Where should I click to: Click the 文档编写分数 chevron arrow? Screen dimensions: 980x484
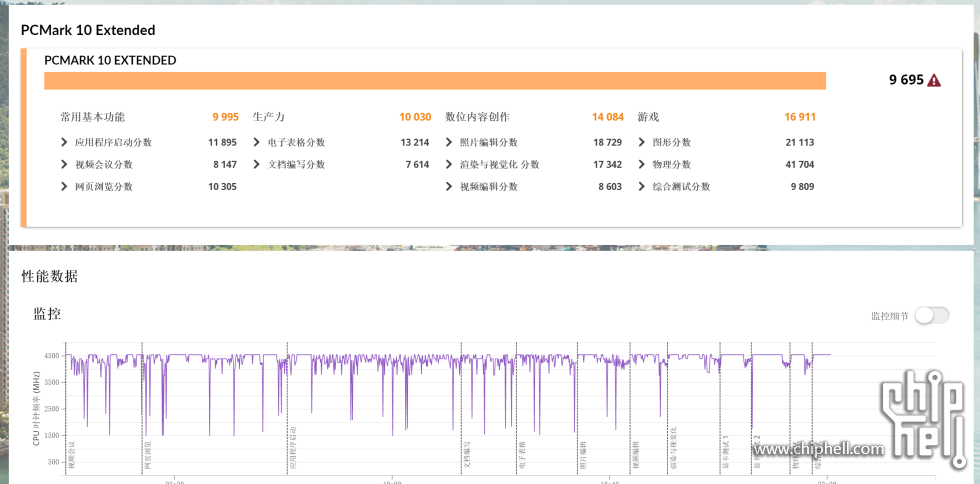(257, 165)
